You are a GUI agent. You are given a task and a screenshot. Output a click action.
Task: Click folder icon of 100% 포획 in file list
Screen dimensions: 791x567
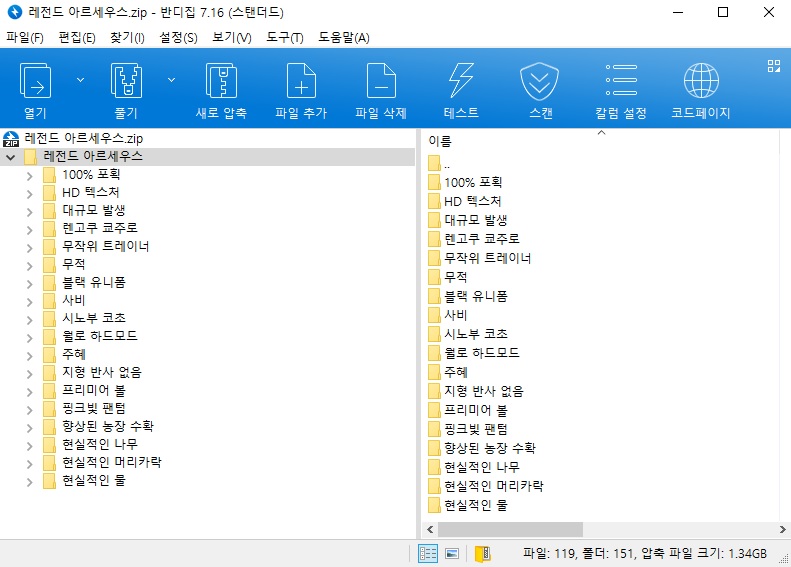pos(434,182)
